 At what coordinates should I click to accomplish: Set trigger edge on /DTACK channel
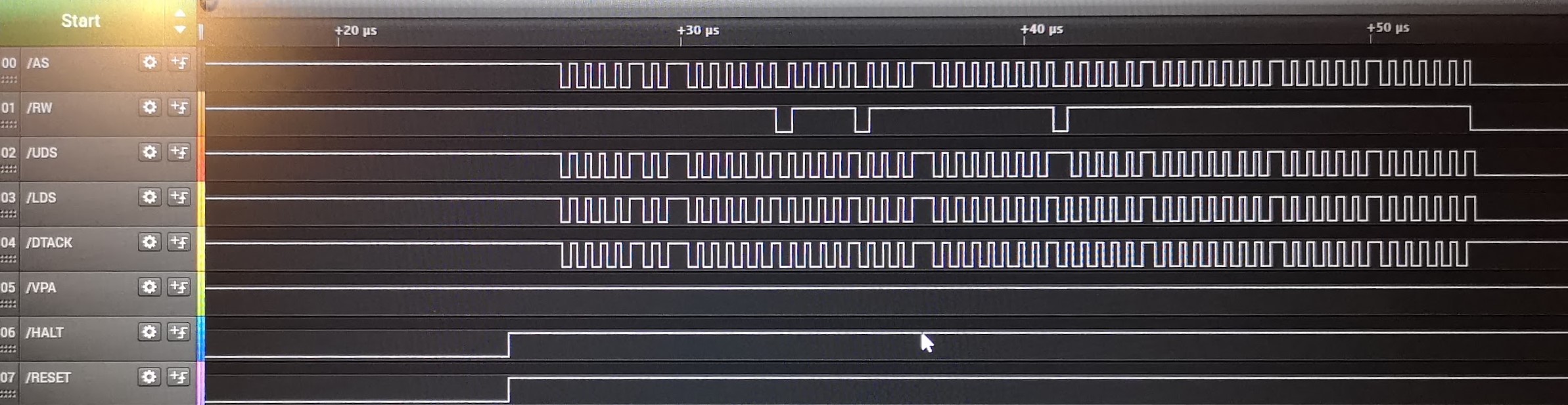click(x=179, y=242)
